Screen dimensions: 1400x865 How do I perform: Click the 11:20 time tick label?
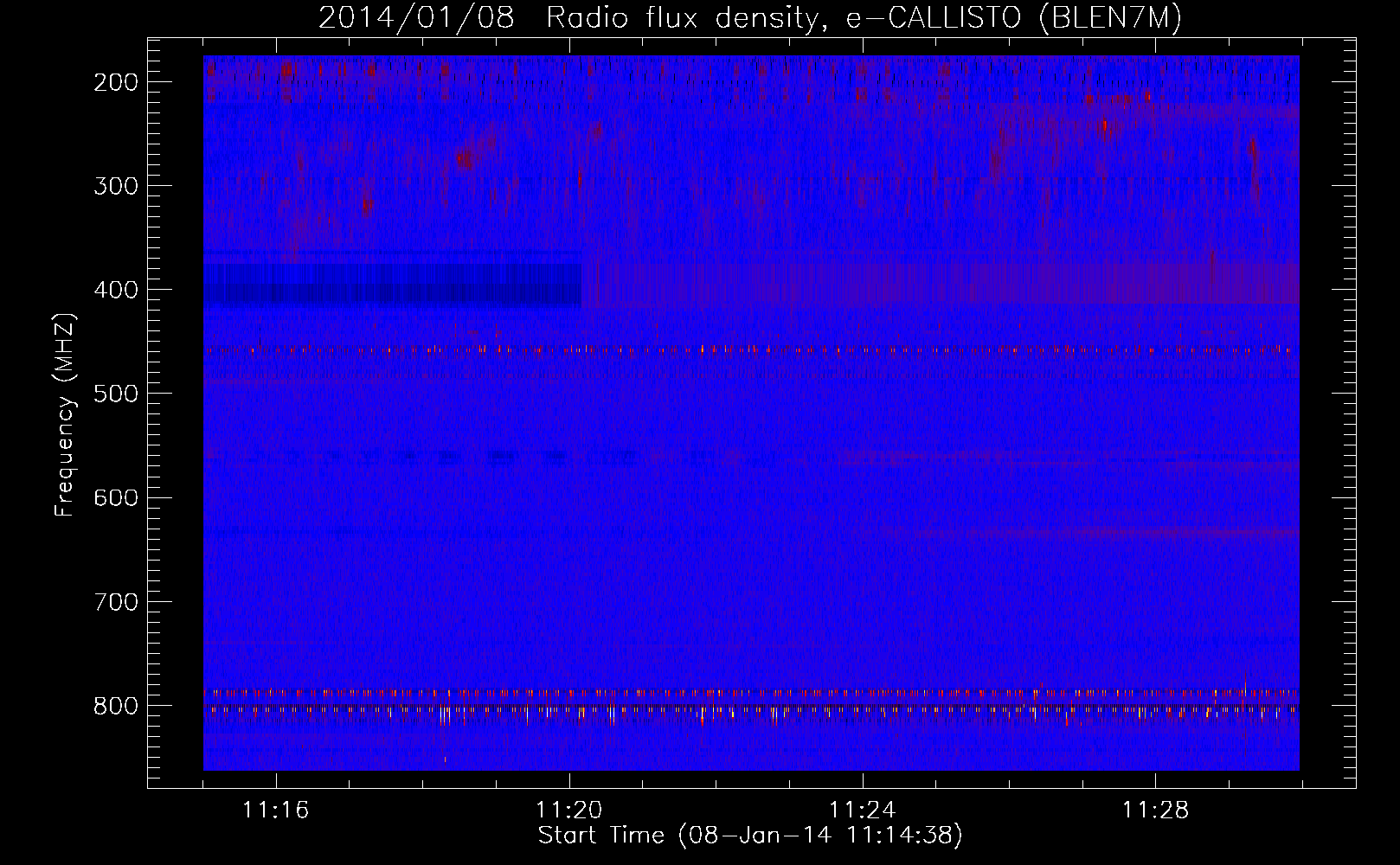pyautogui.click(x=569, y=811)
